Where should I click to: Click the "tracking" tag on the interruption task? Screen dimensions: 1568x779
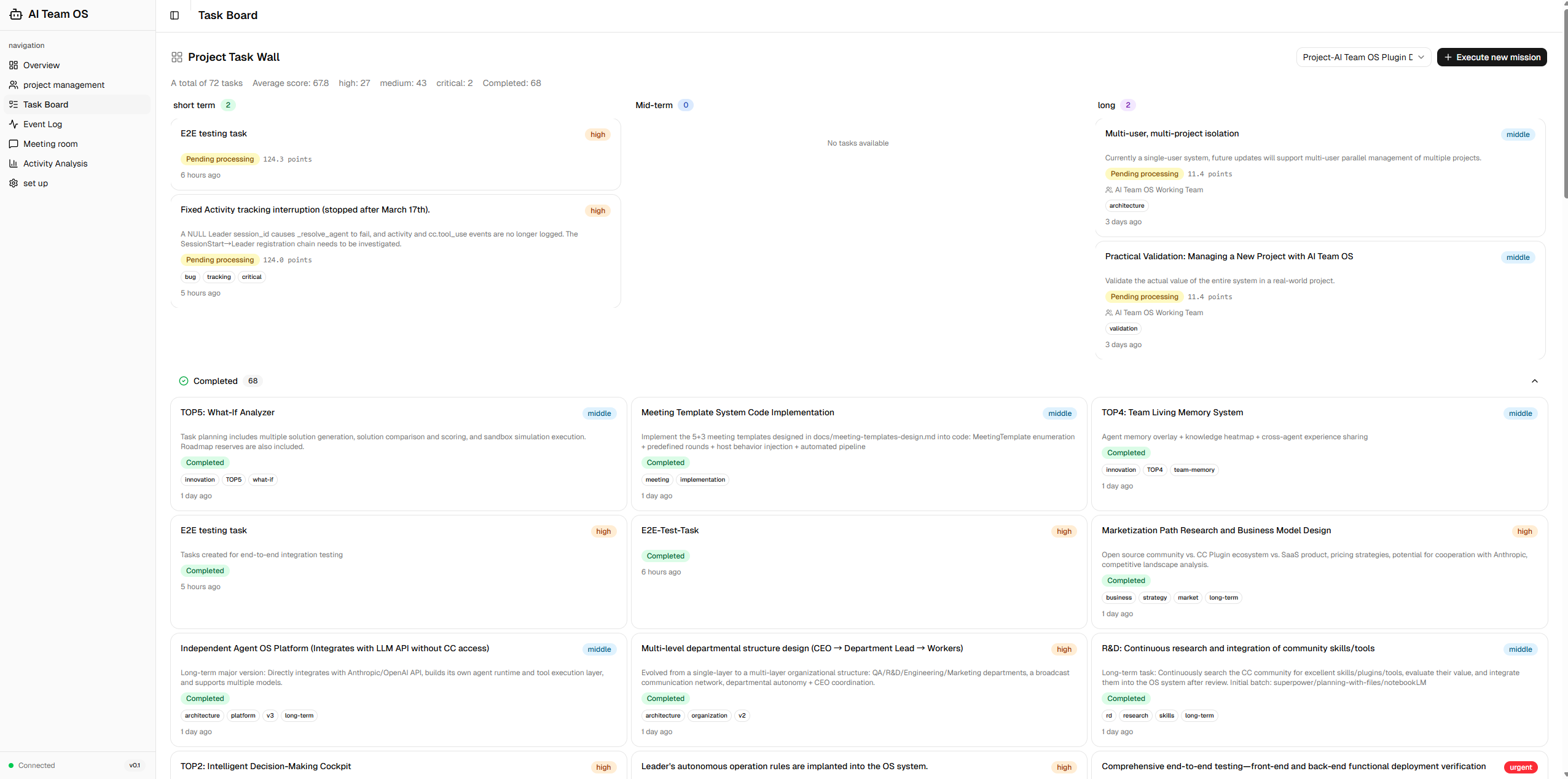pyautogui.click(x=218, y=276)
